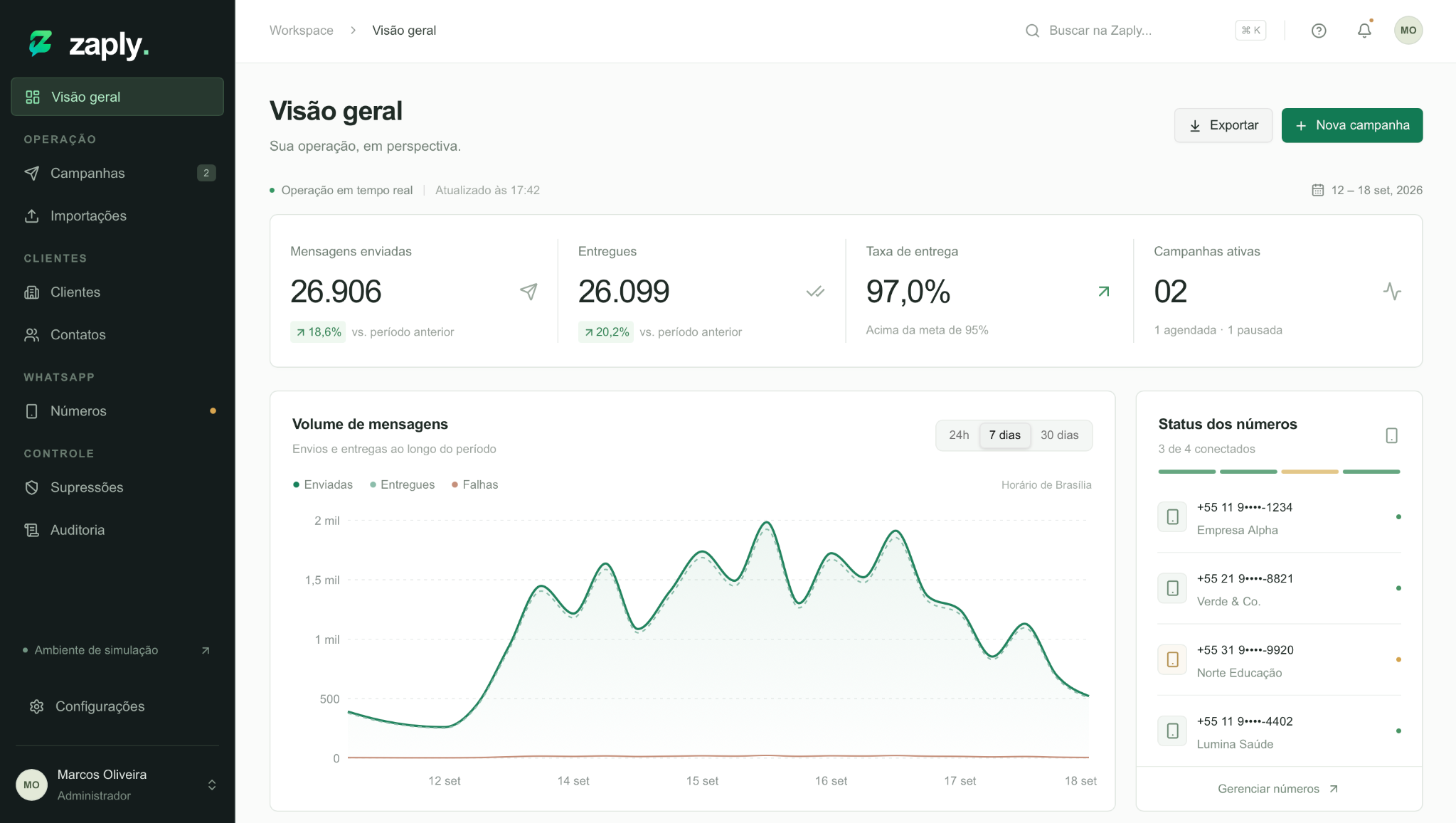Click the device icon for Verde & Co.
The height and width of the screenshot is (823, 1456).
tap(1172, 588)
